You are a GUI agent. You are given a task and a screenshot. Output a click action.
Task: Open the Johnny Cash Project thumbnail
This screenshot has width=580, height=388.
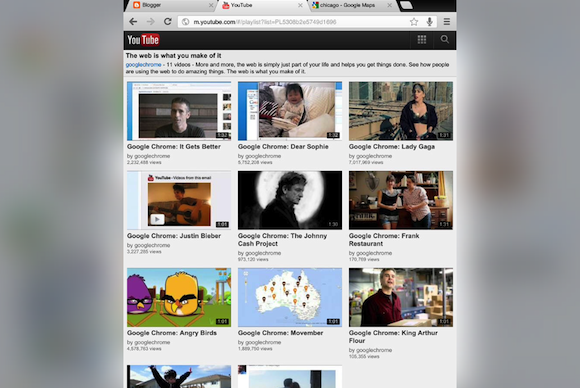click(290, 200)
